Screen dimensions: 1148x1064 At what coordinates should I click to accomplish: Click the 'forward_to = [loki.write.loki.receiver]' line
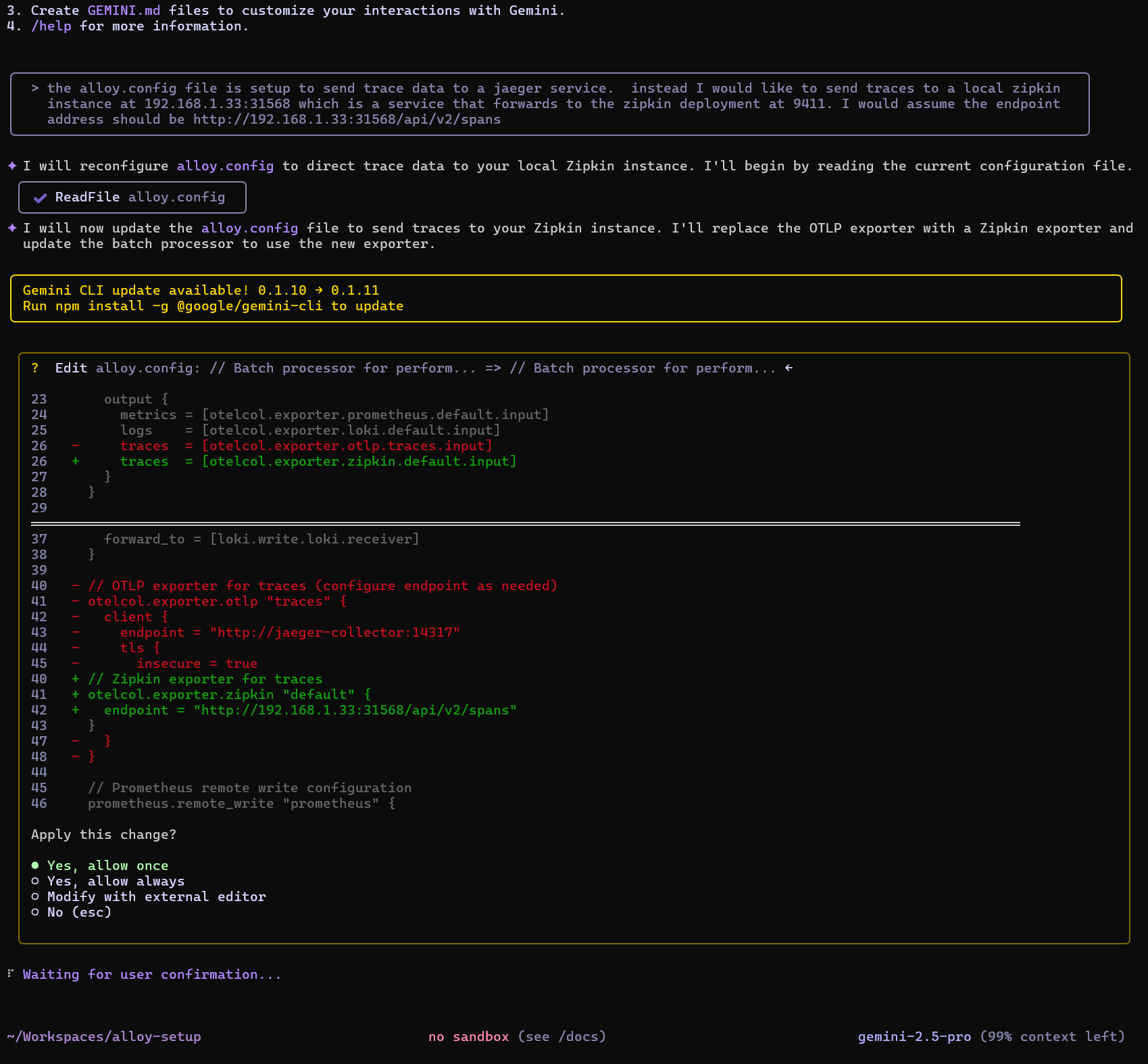[261, 539]
